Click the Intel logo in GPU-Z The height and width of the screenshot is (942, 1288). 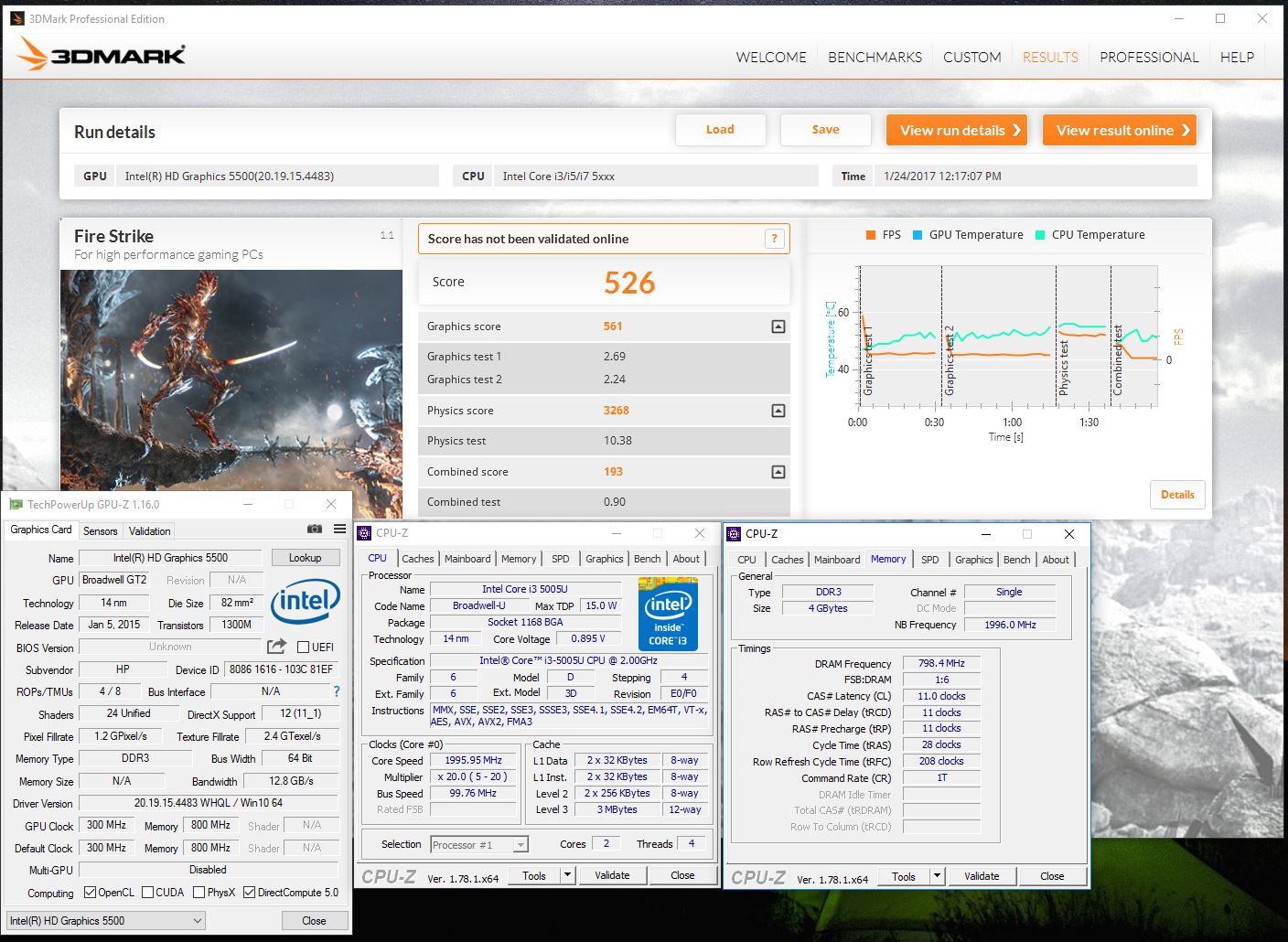pyautogui.click(x=306, y=601)
